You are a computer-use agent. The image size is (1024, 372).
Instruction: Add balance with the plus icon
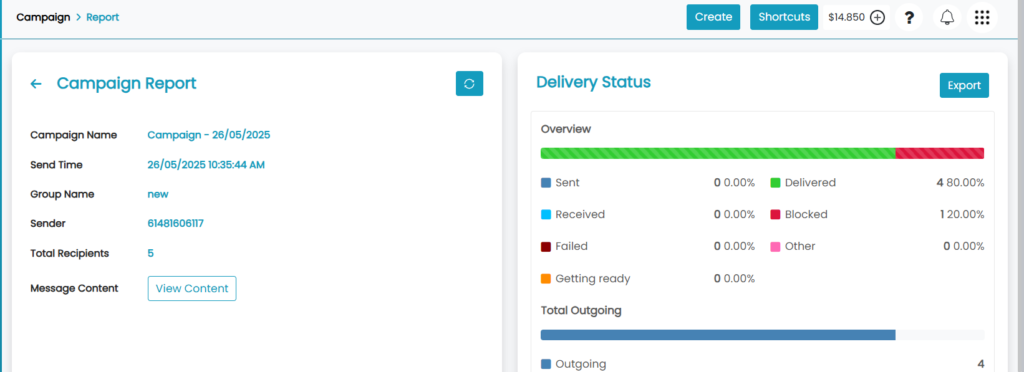(877, 18)
